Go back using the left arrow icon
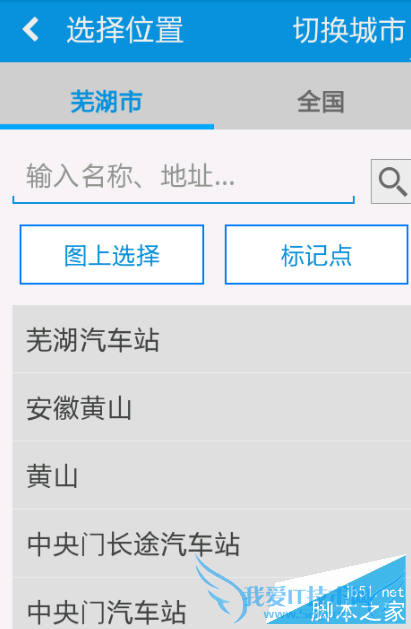 pyautogui.click(x=30, y=29)
